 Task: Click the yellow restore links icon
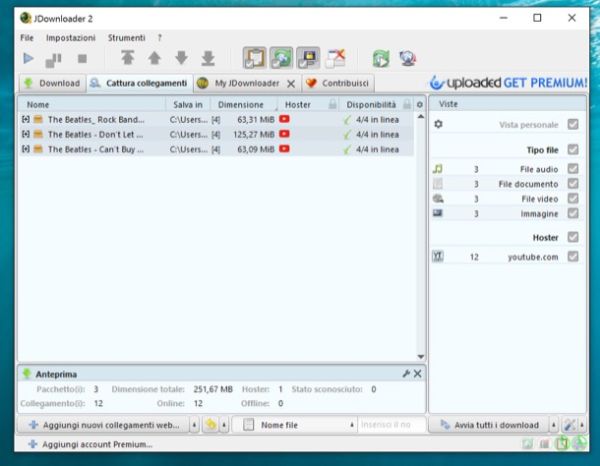click(211, 424)
